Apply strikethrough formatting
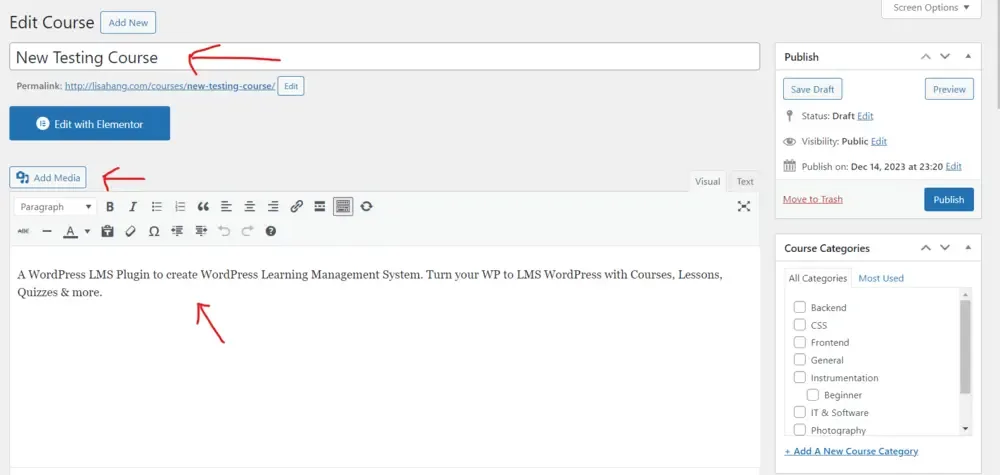Image resolution: width=1000 pixels, height=475 pixels. pos(23,231)
